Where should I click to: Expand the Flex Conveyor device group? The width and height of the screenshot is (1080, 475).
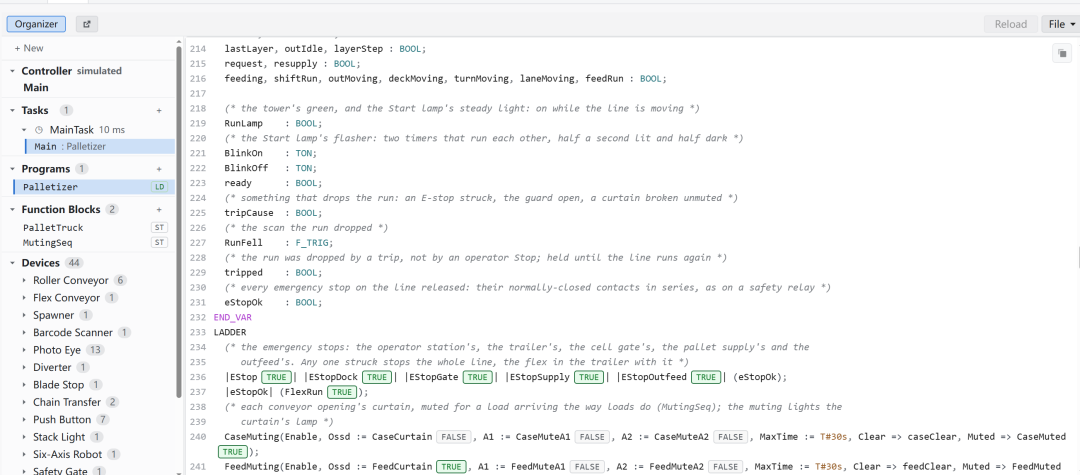point(25,298)
